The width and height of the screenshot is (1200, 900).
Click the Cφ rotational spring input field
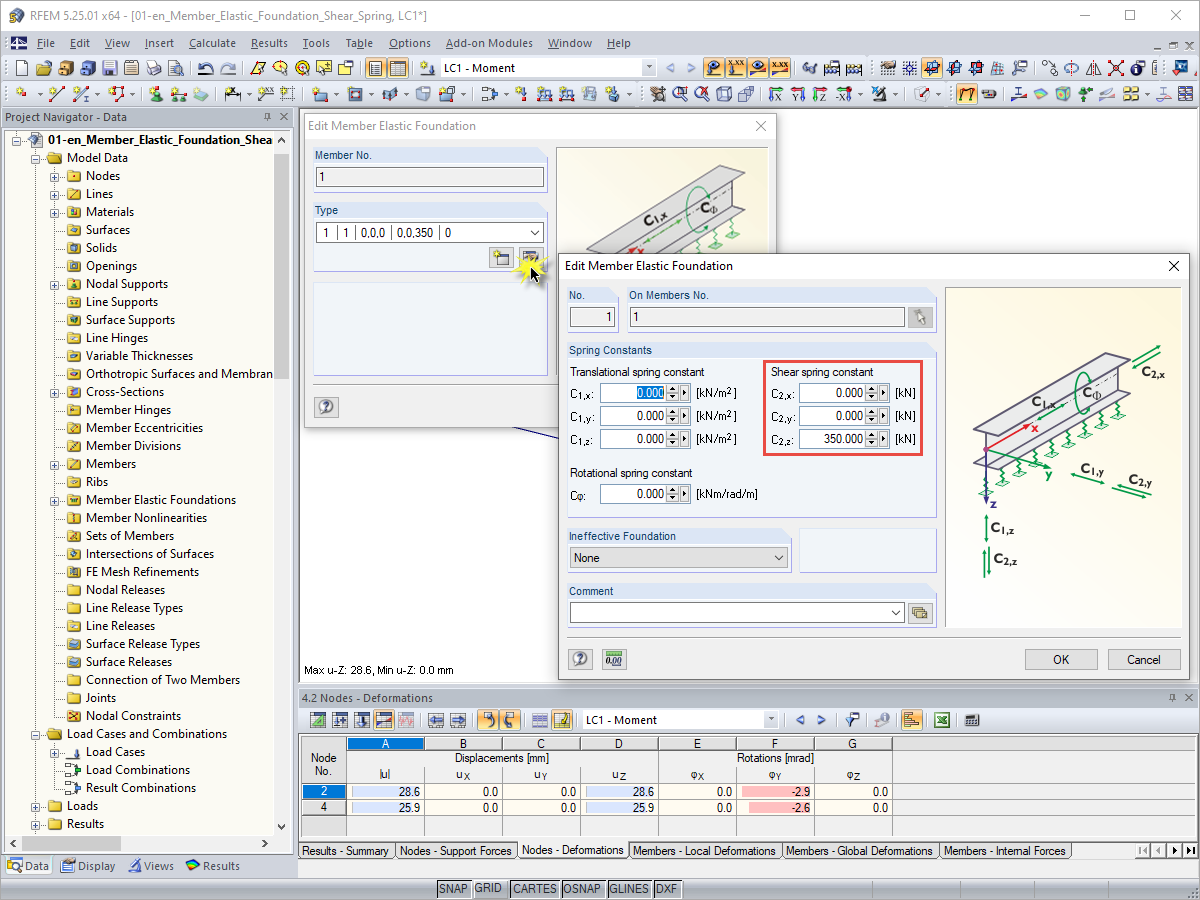point(633,494)
